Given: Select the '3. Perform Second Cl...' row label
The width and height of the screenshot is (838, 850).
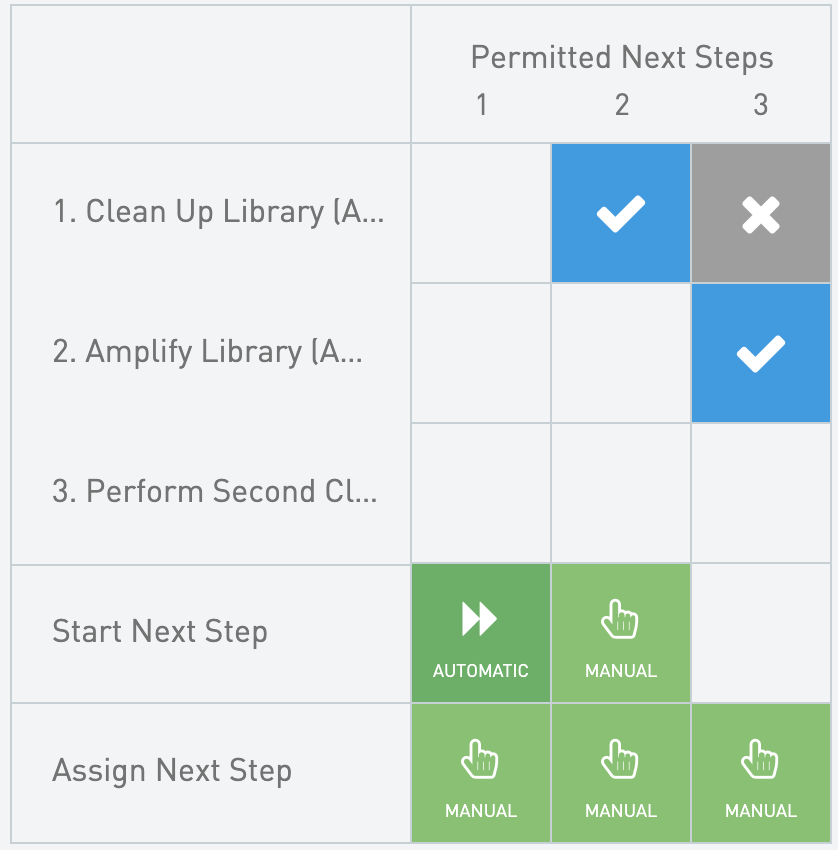Looking at the screenshot, I should (215, 492).
